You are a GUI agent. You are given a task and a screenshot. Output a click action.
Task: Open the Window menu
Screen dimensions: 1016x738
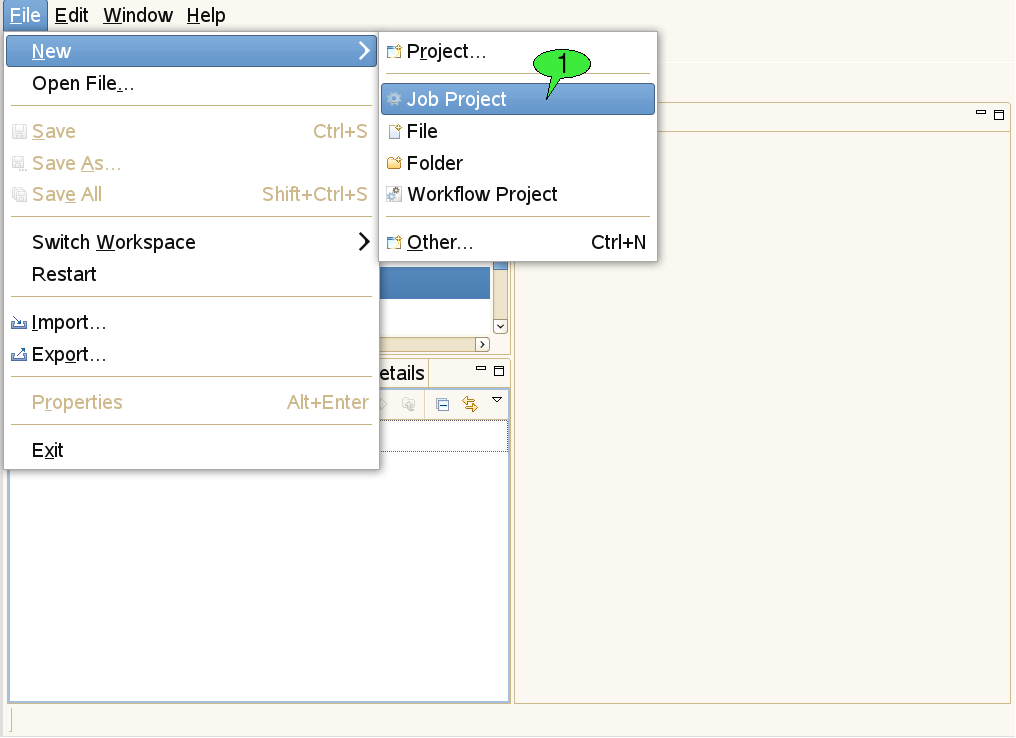(138, 15)
